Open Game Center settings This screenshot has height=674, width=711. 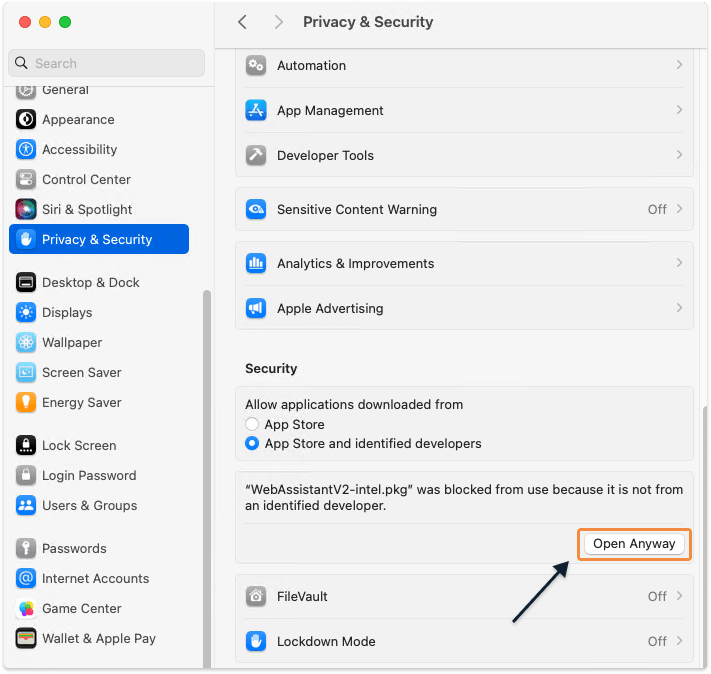pos(99,608)
